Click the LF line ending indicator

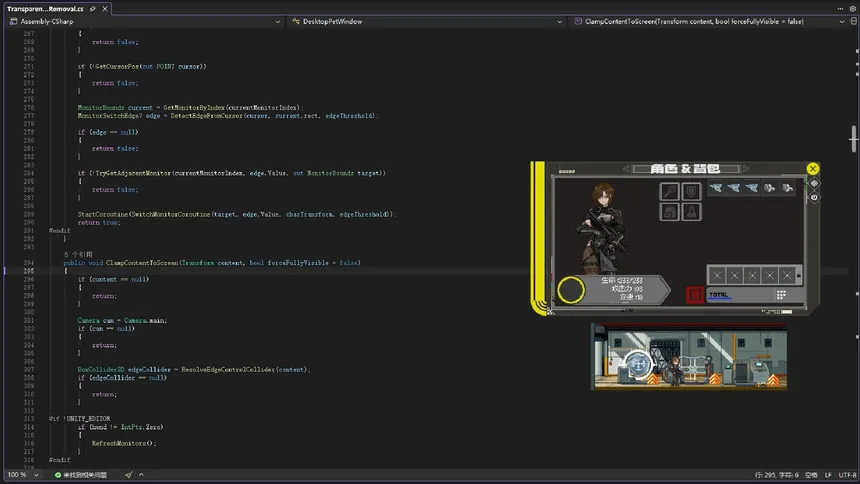tap(828, 475)
